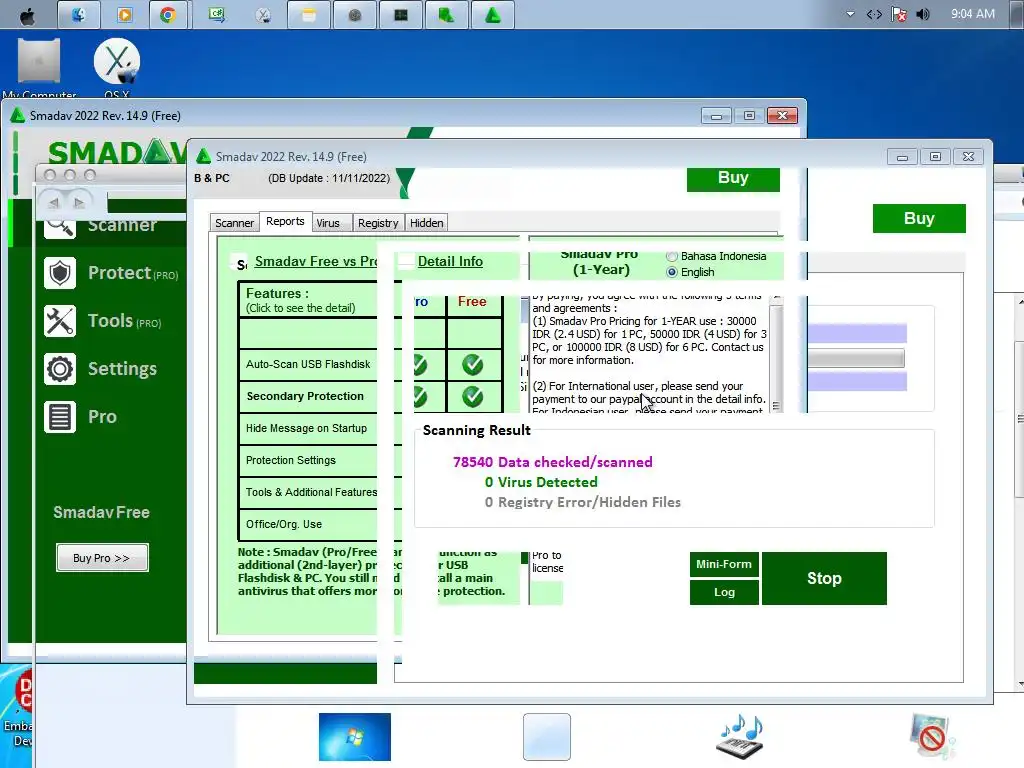Click the Hide Message on Startup row
This screenshot has width=1024, height=768.
coord(308,428)
